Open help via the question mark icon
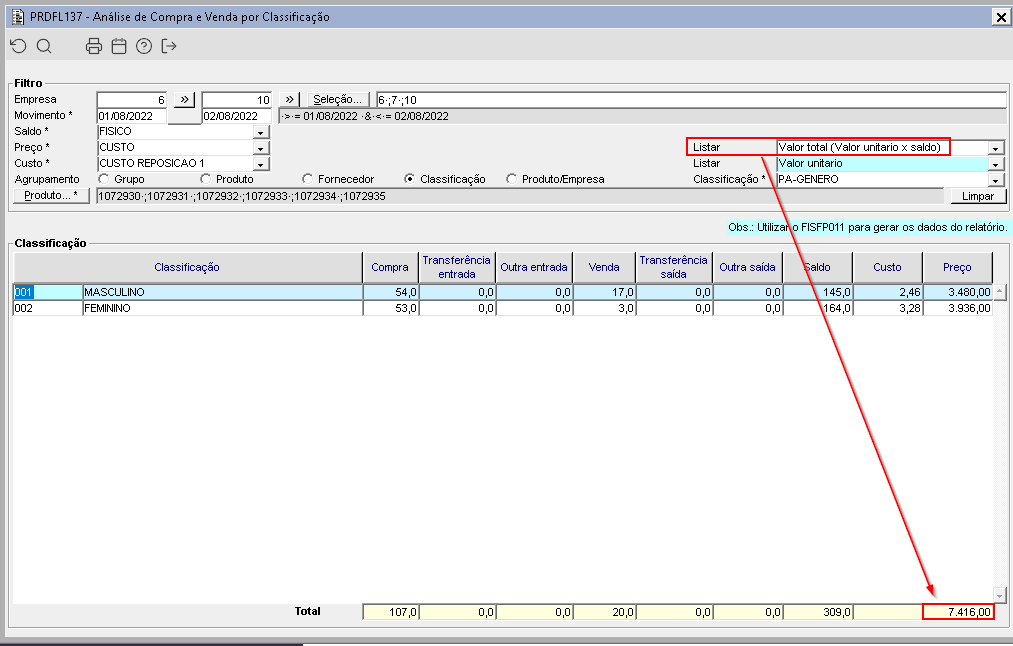The image size is (1013, 646). (x=144, y=46)
